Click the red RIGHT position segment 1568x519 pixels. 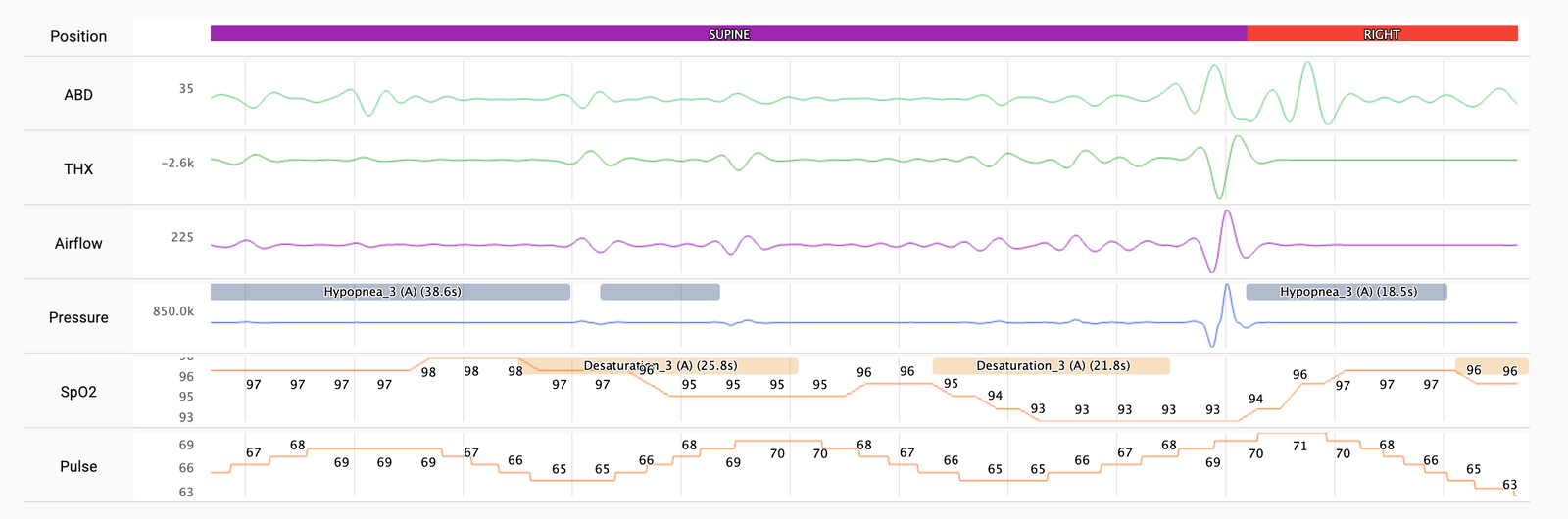coord(1382,34)
